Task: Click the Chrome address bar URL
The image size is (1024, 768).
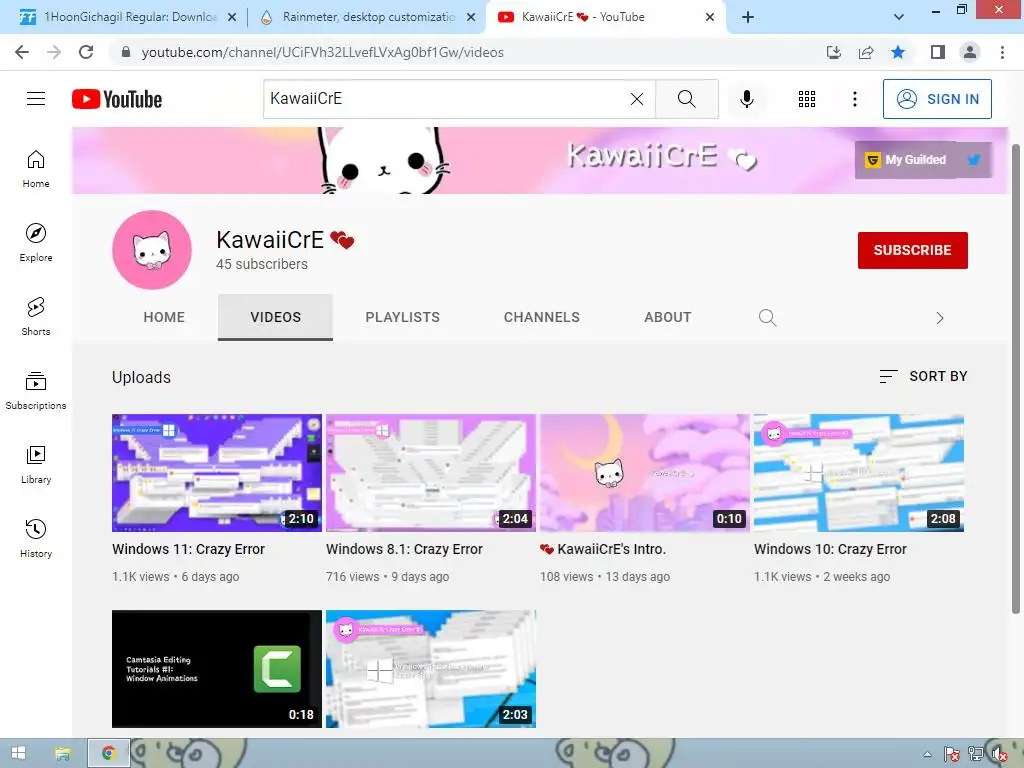Action: [322, 52]
